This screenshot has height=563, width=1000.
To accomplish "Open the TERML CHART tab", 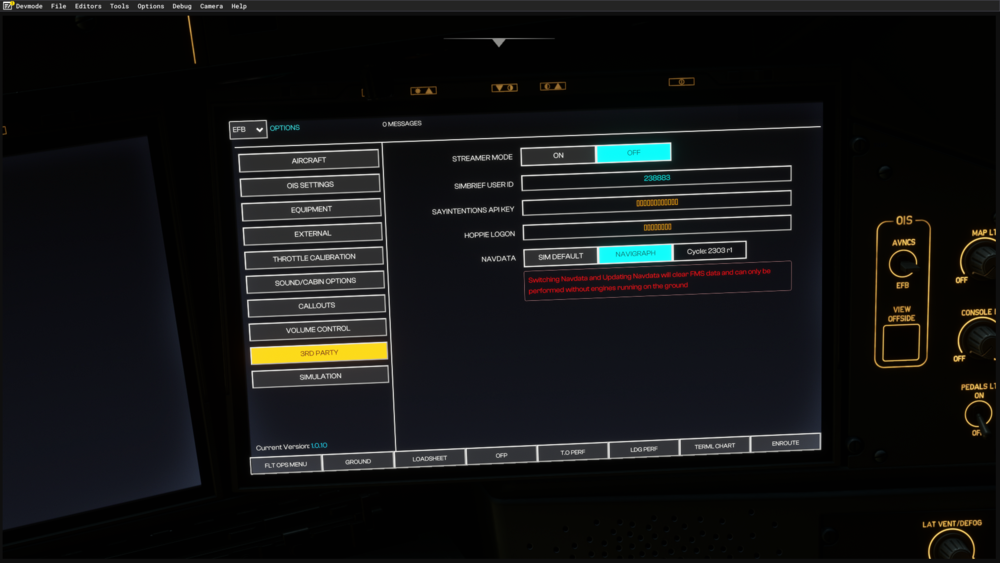I will pos(714,447).
